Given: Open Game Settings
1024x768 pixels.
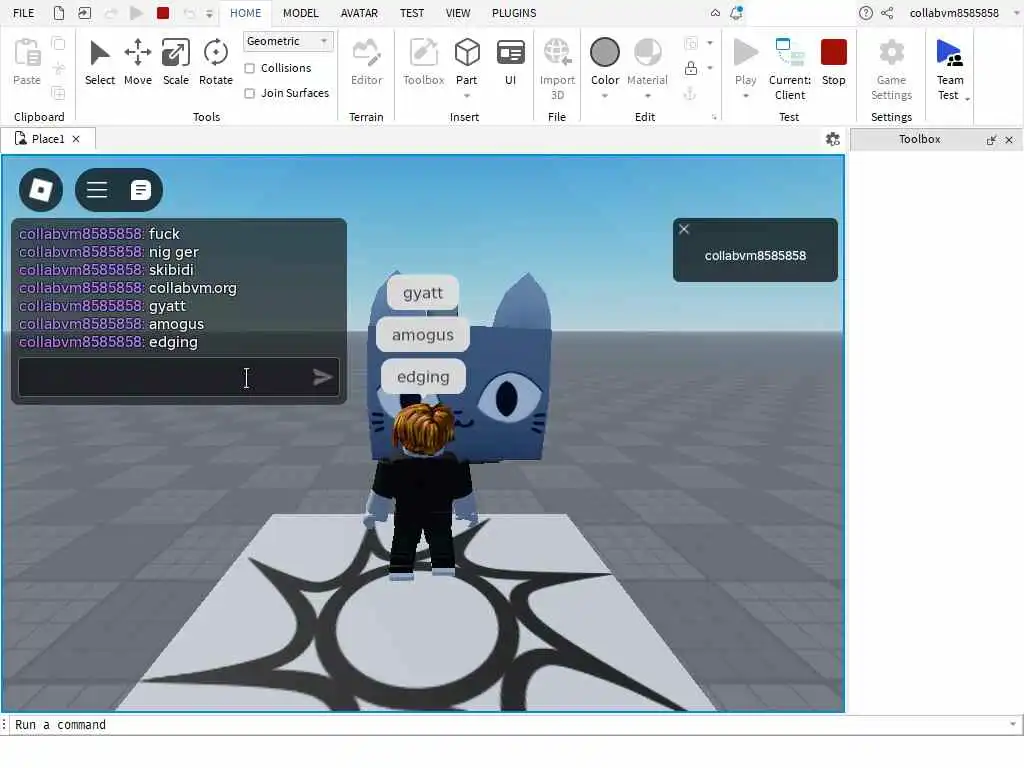Looking at the screenshot, I should point(891,69).
